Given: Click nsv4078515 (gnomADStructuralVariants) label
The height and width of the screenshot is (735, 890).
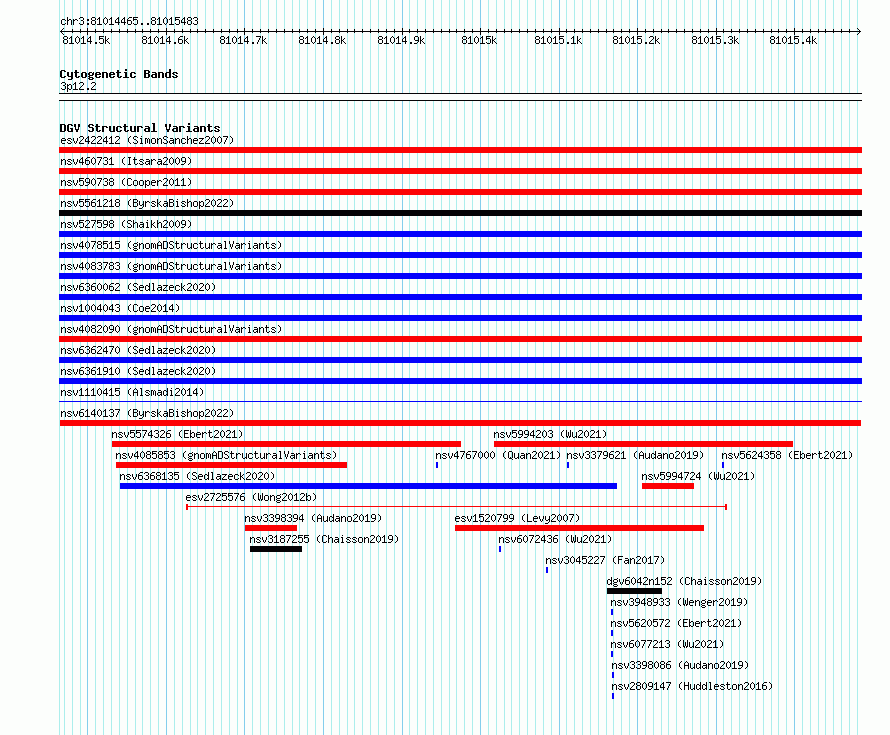Looking at the screenshot, I should pyautogui.click(x=171, y=245).
